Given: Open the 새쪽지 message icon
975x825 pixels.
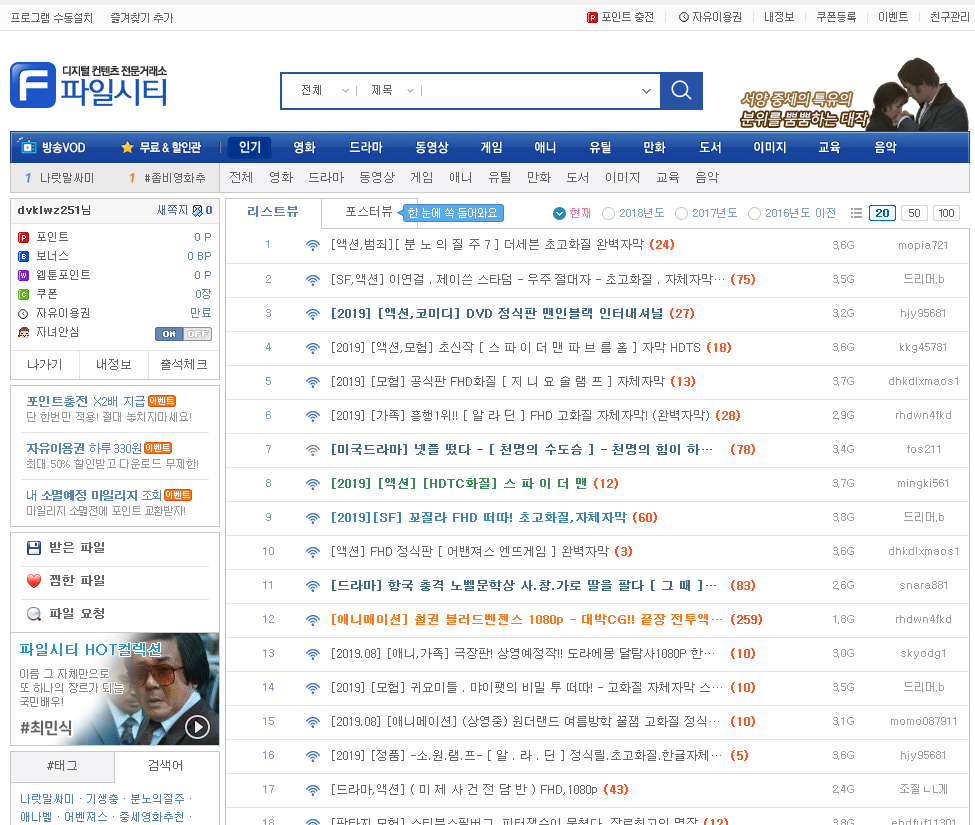Looking at the screenshot, I should [x=197, y=211].
